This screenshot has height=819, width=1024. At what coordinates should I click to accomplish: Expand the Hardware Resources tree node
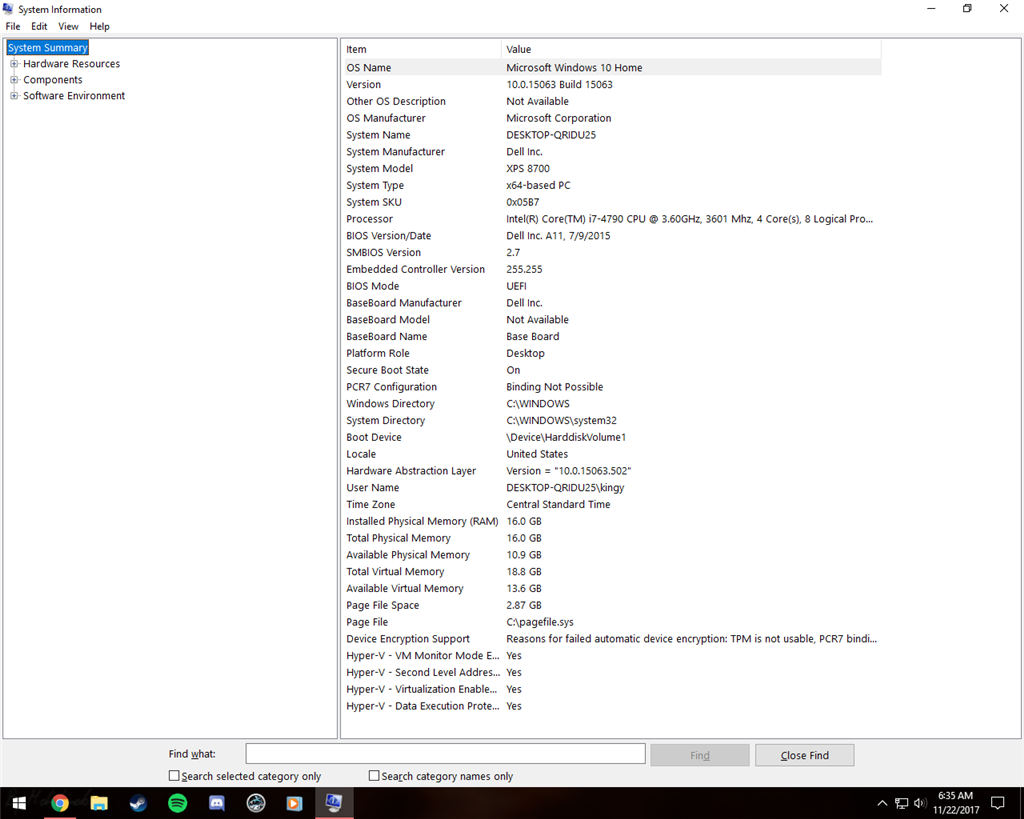tap(14, 63)
